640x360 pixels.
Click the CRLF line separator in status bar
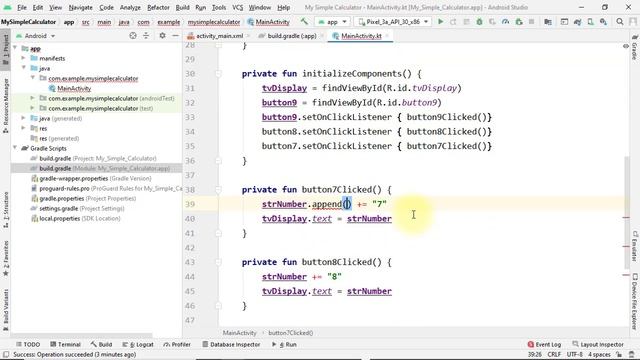click(554, 355)
